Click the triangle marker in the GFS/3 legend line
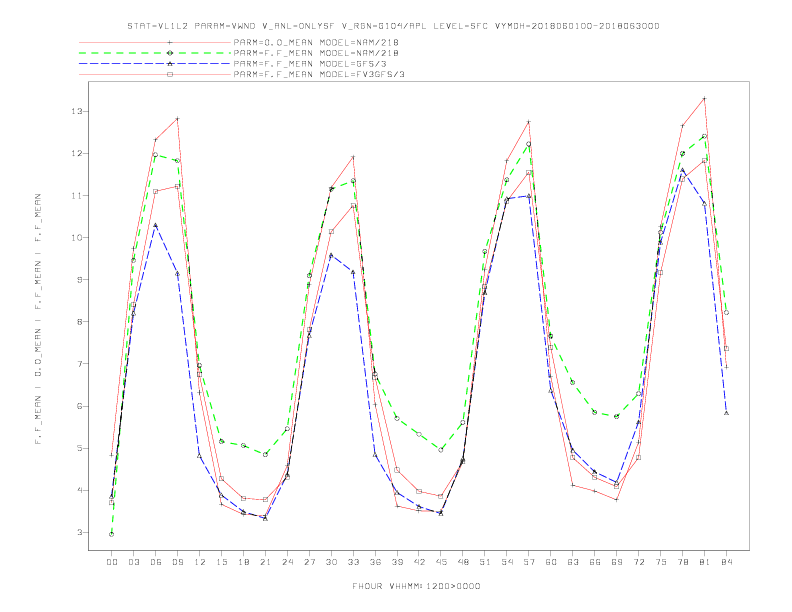This screenshot has width=792, height=612. [170, 64]
